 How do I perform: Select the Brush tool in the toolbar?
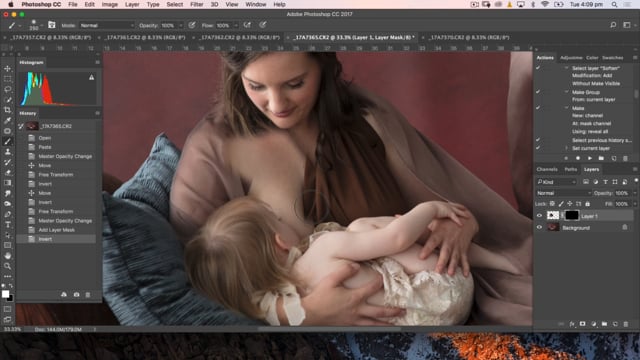coord(7,141)
